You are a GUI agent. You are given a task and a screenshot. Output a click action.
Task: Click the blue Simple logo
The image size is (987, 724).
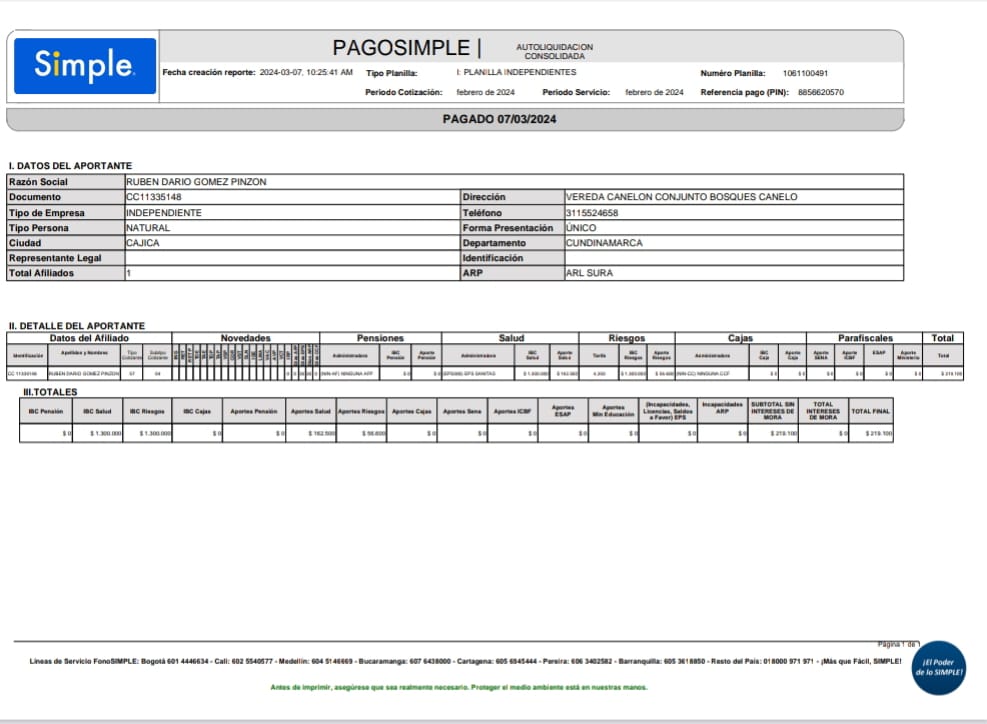(85, 66)
